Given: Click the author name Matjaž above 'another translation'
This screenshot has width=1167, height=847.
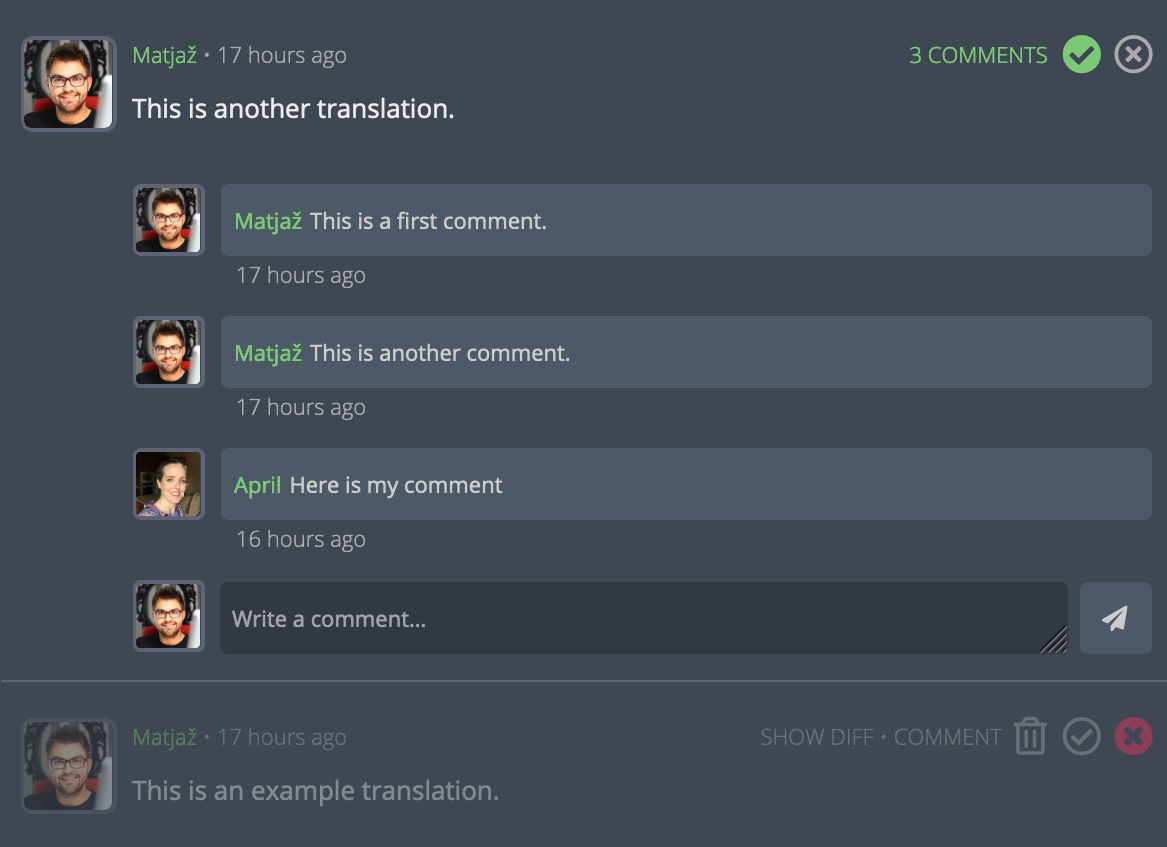Looking at the screenshot, I should tap(164, 56).
